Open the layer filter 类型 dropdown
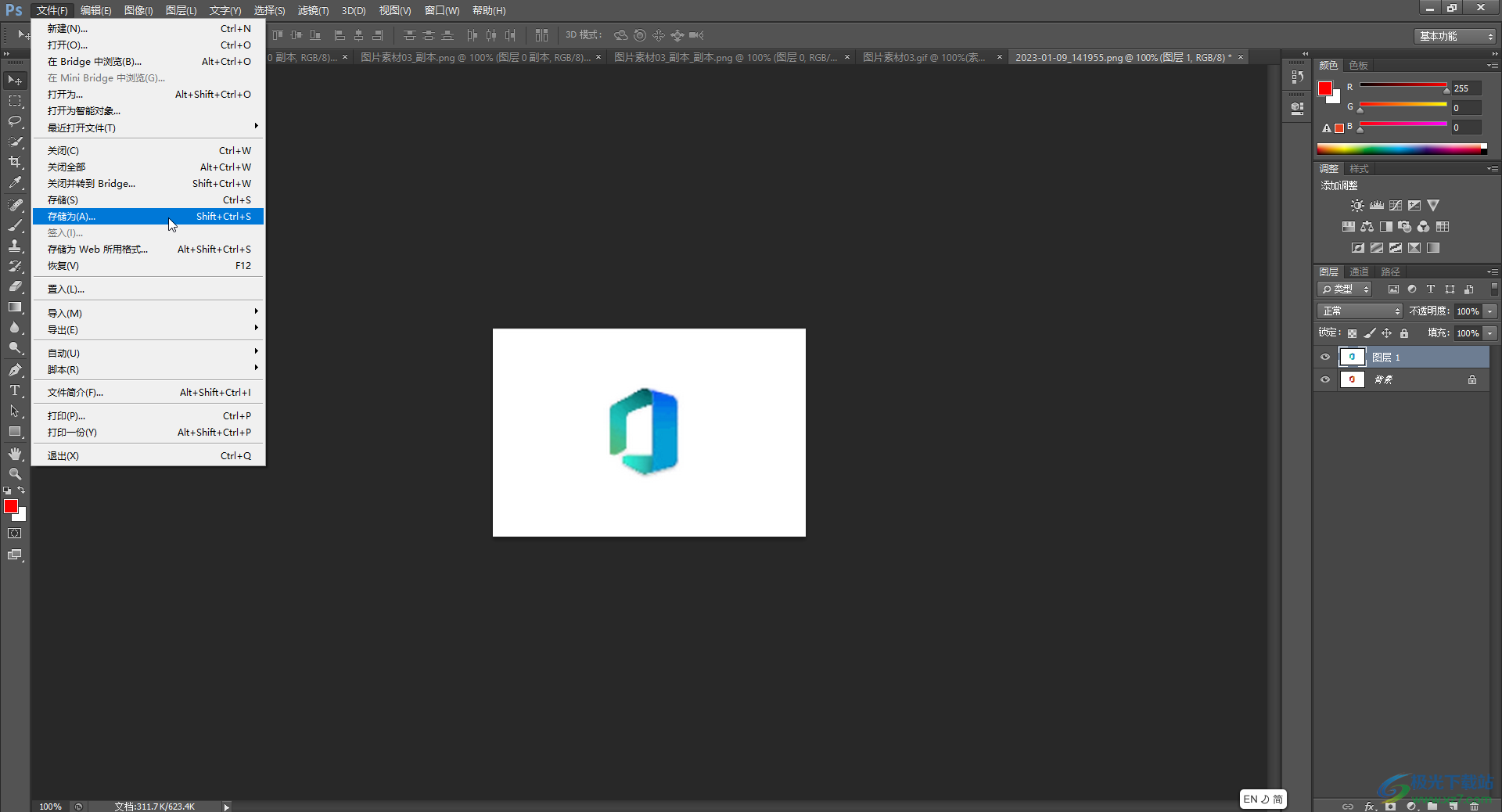Viewport: 1502px width, 812px height. (1345, 289)
